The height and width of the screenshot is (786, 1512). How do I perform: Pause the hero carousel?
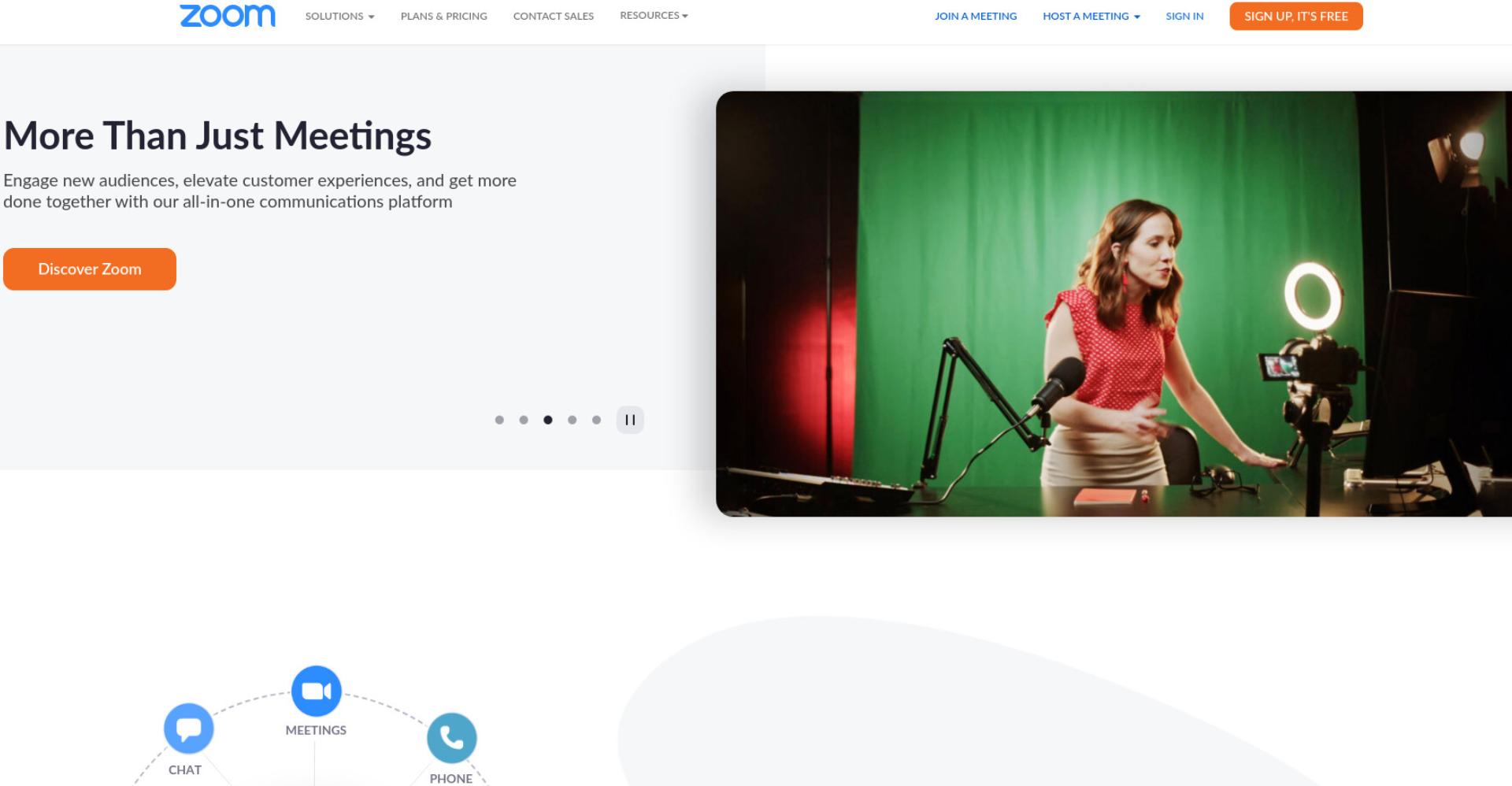pyautogui.click(x=630, y=420)
